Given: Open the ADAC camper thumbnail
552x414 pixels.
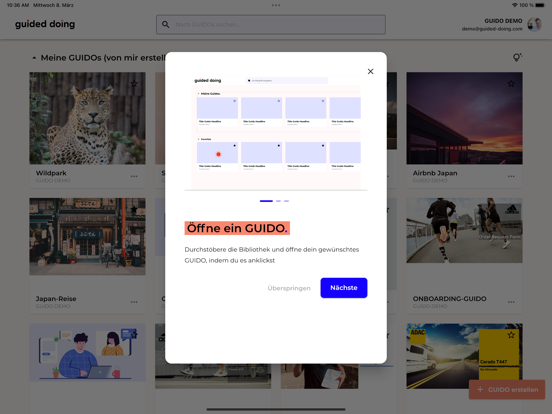Looking at the screenshot, I should pos(464,356).
